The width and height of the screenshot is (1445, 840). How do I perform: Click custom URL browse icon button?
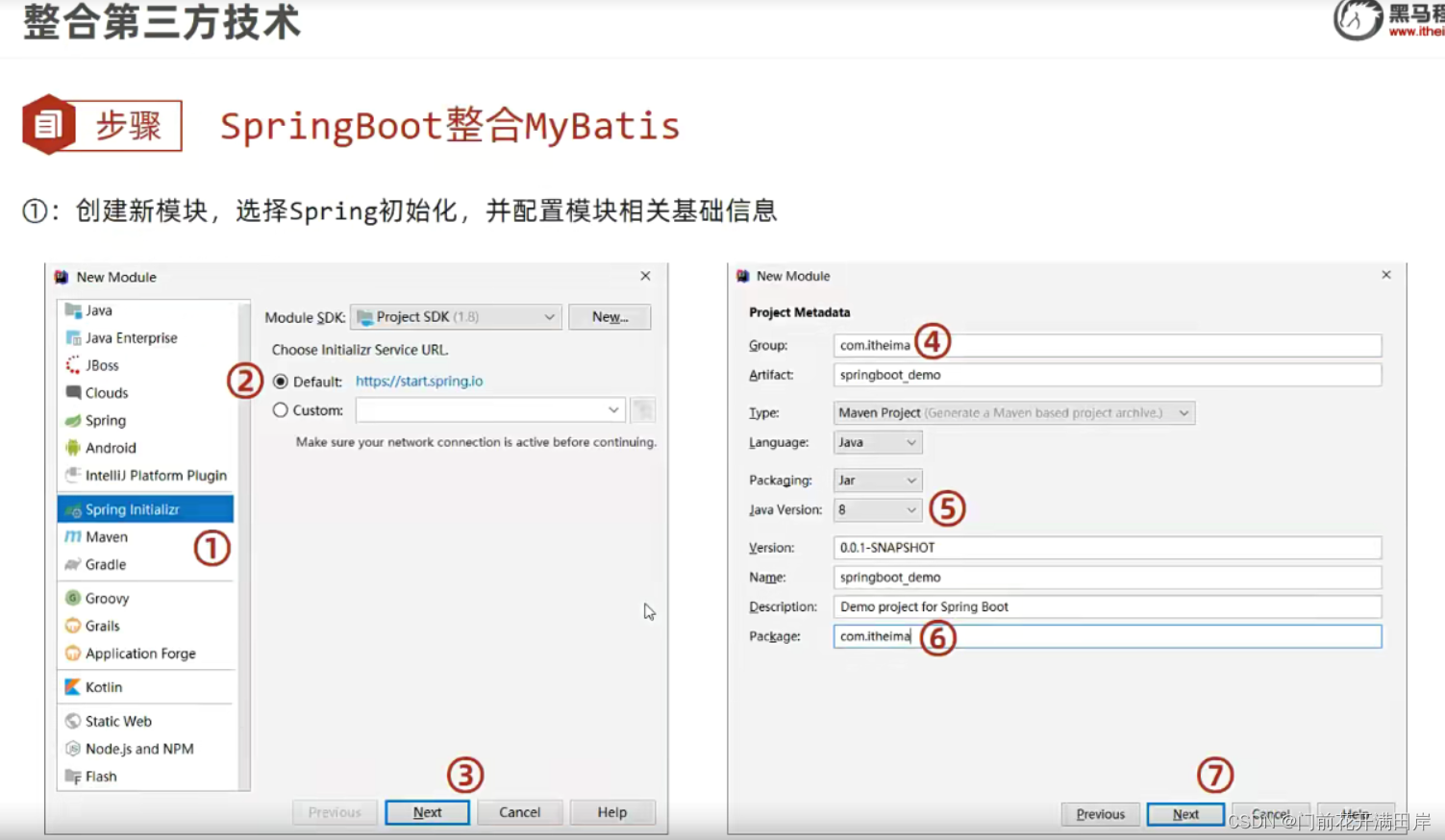click(643, 410)
